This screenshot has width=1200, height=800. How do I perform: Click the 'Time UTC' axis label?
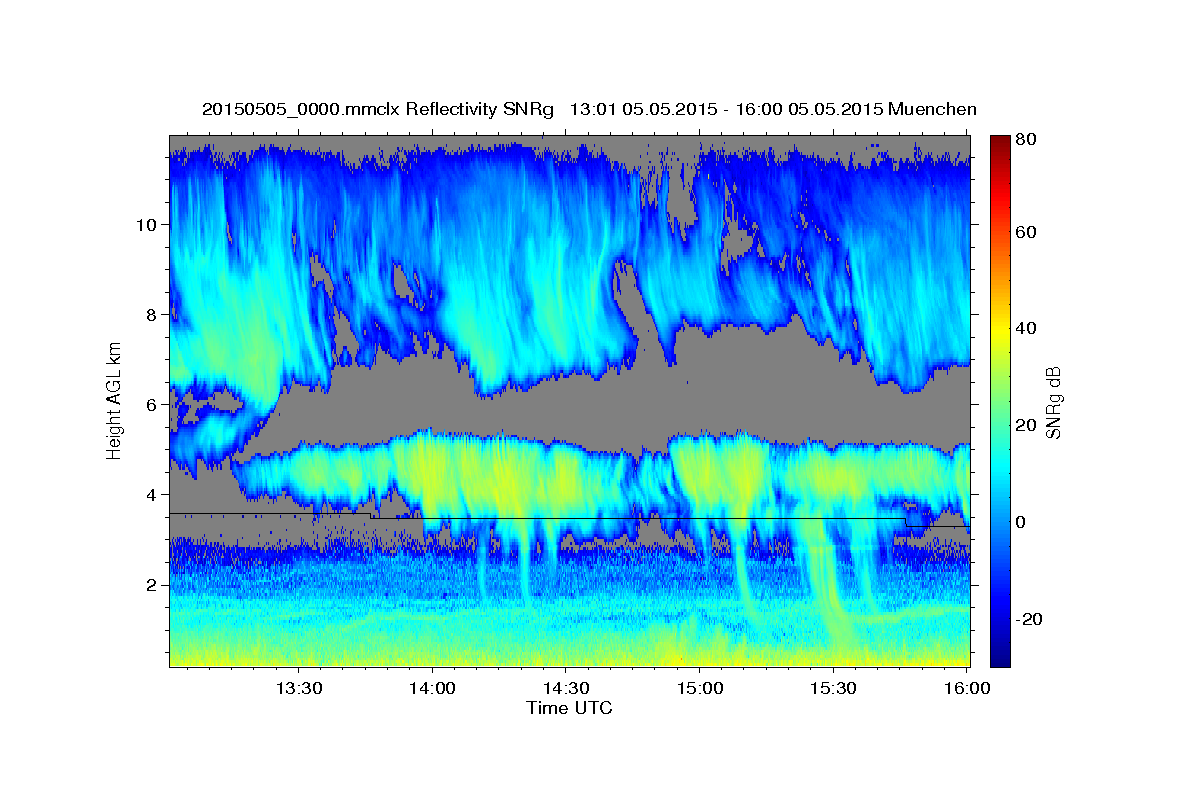(569, 708)
